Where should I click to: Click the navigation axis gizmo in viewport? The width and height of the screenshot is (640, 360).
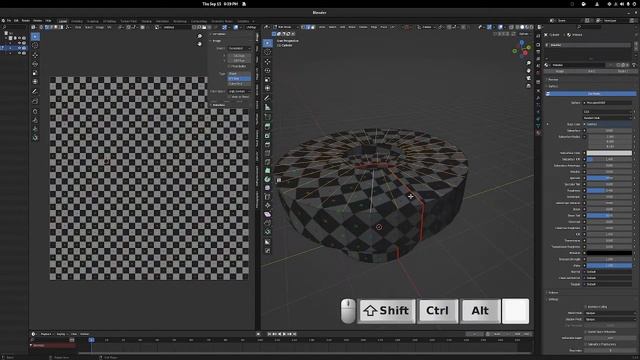[522, 50]
